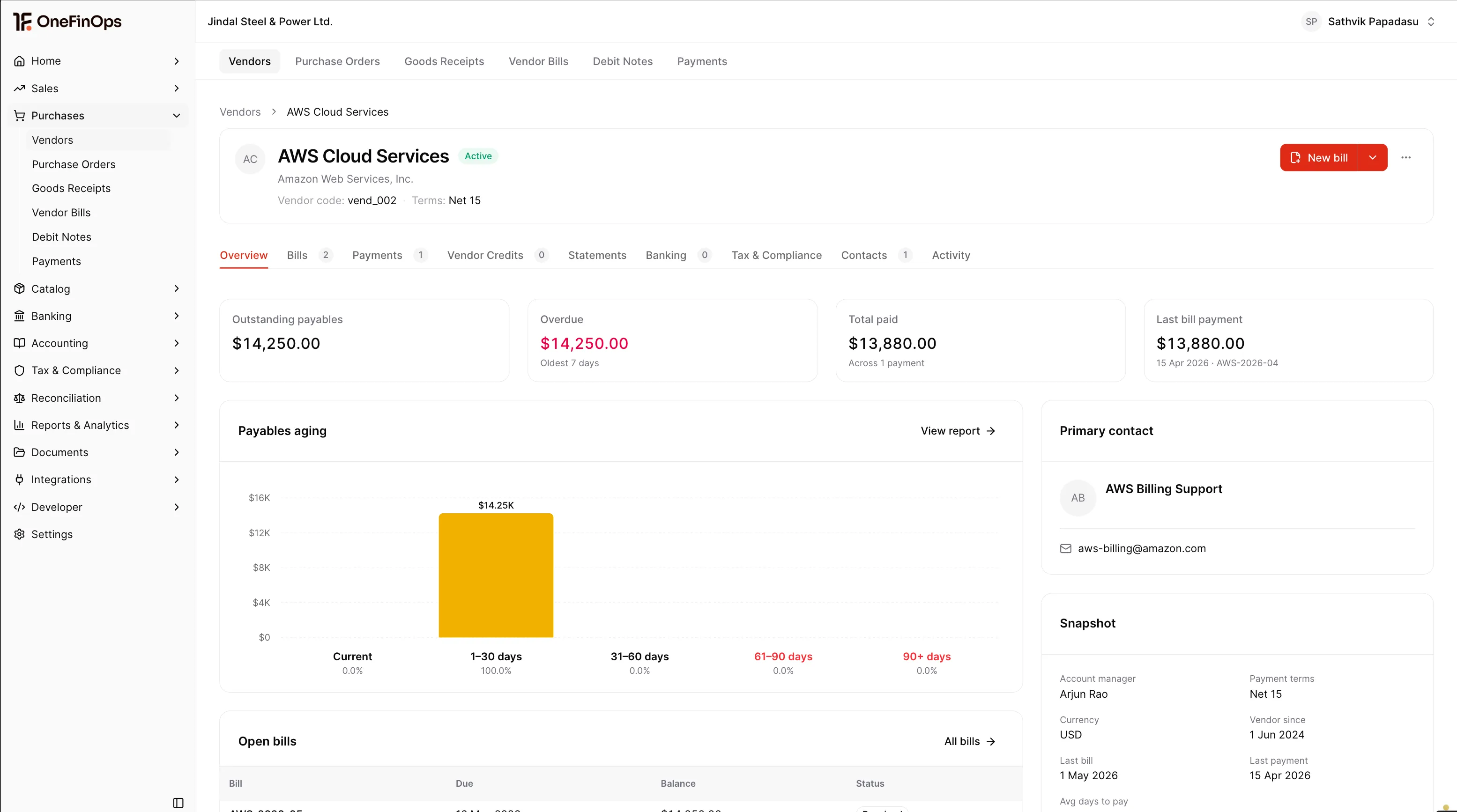Create a New bill
This screenshot has height=812, width=1457.
[1318, 158]
